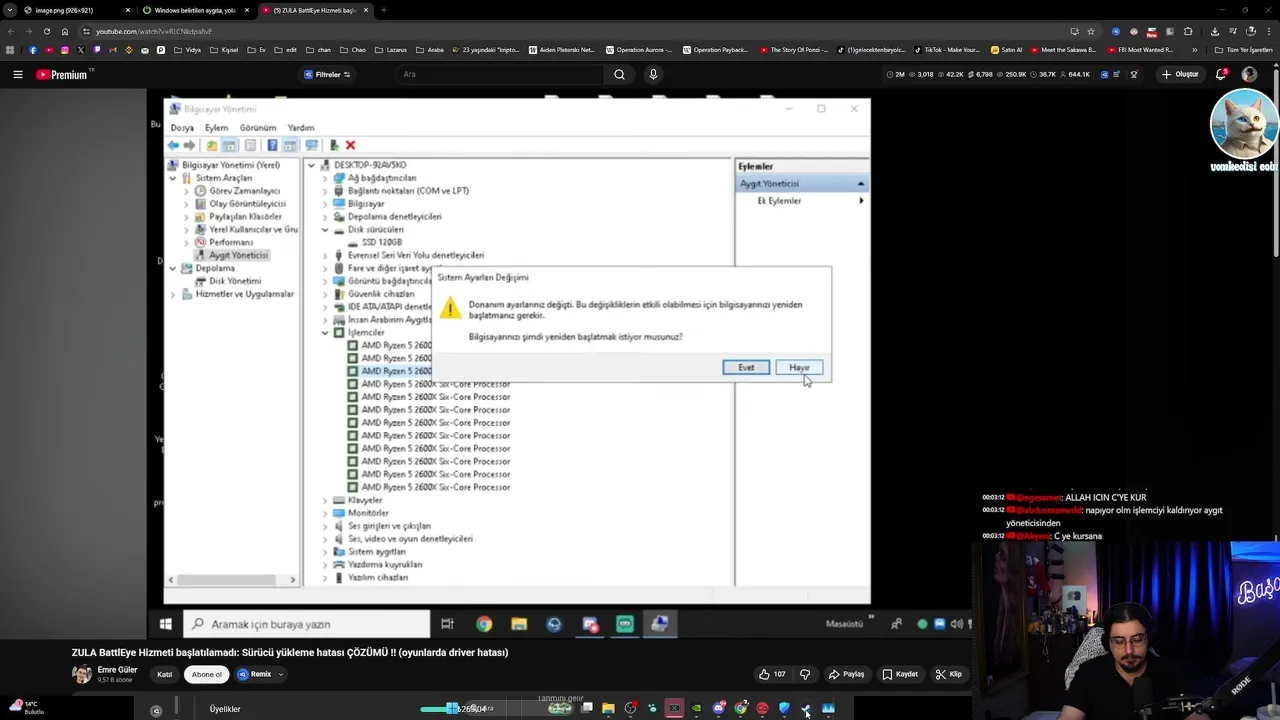Expand Ağ bağdaştırıcıları device category
Viewport: 1280px width, 720px height.
[x=325, y=178]
